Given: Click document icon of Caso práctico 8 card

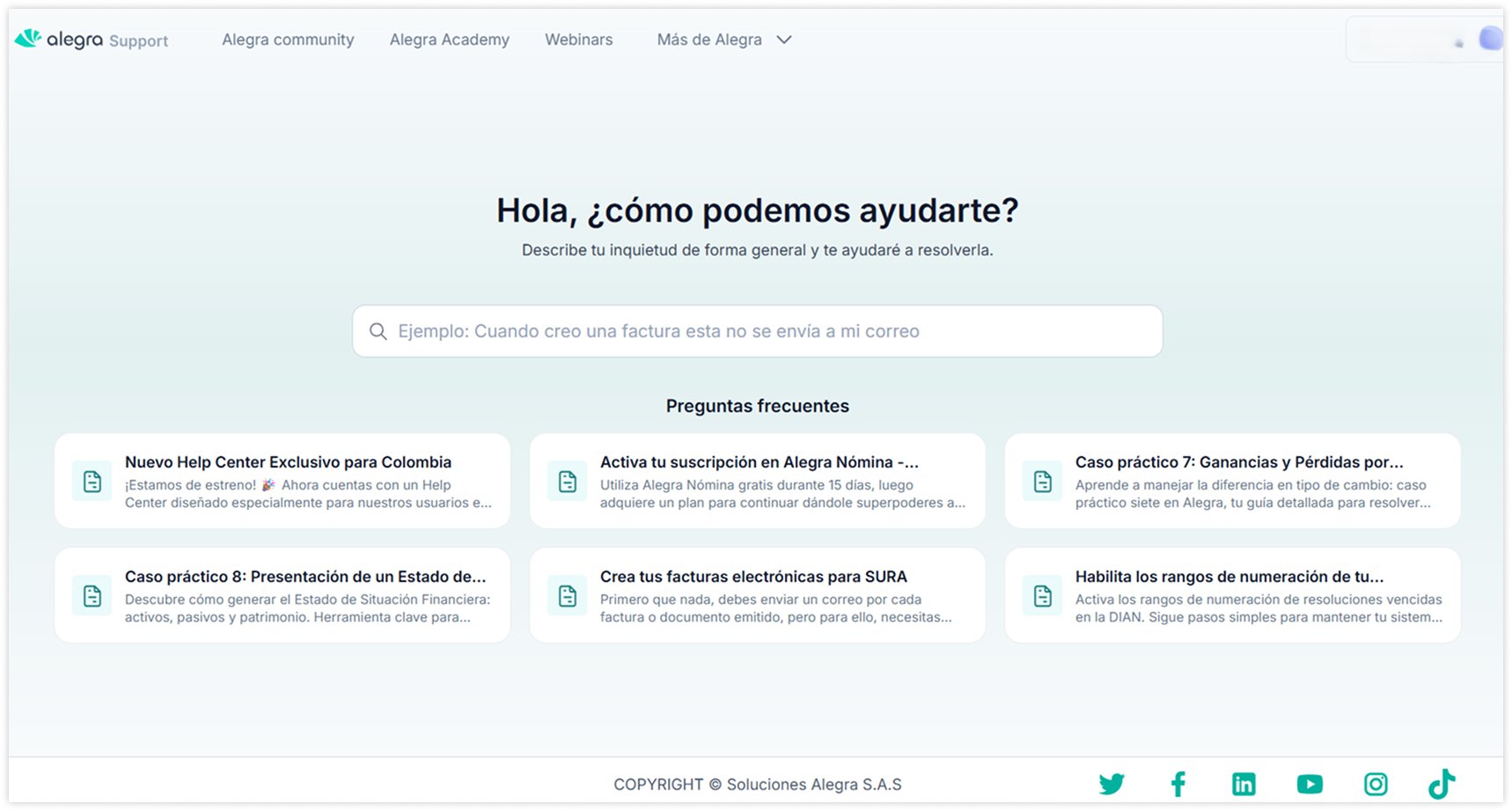Looking at the screenshot, I should pyautogui.click(x=92, y=596).
